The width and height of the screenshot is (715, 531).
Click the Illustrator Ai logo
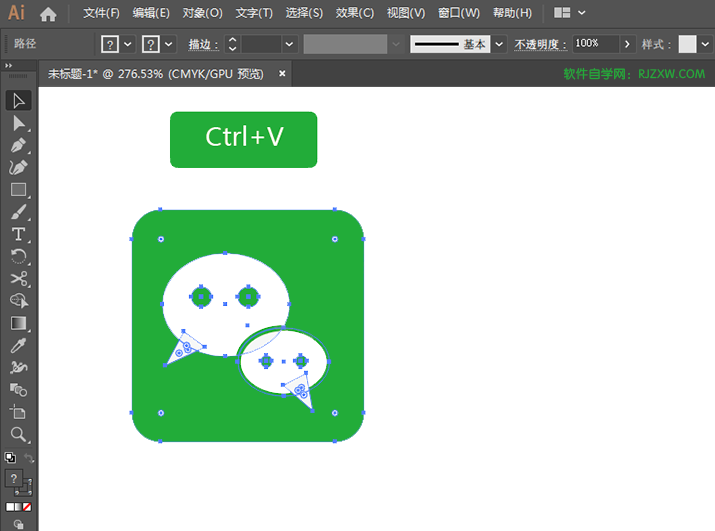pyautogui.click(x=16, y=13)
